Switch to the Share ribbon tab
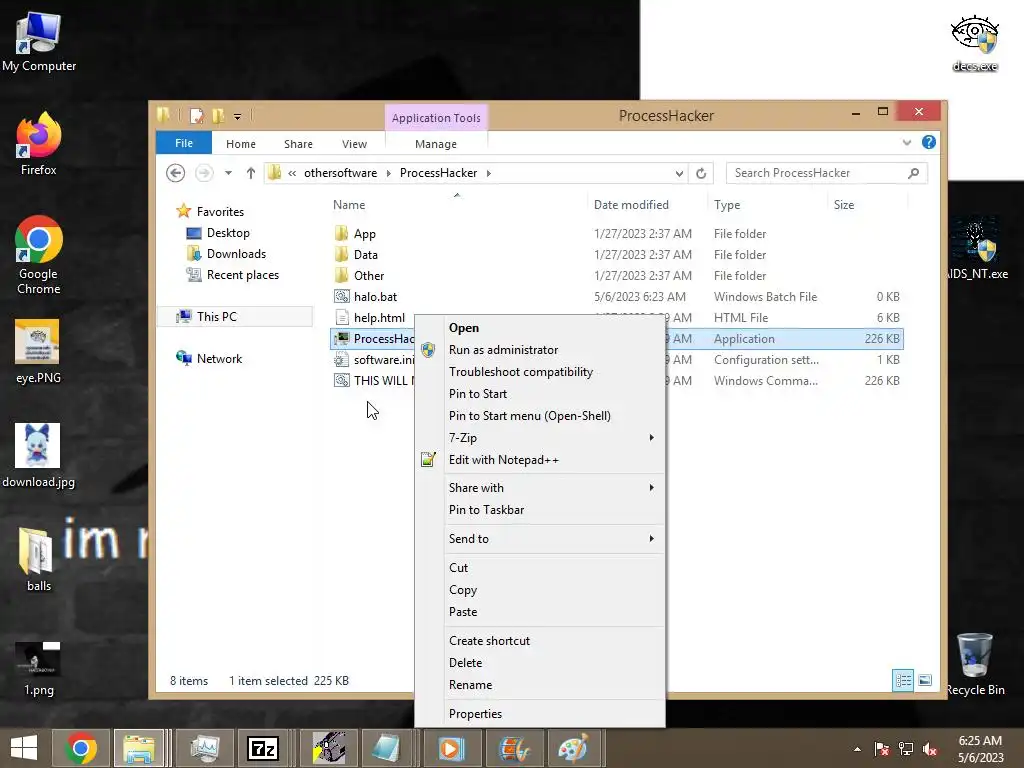The image size is (1024, 768). (298, 144)
